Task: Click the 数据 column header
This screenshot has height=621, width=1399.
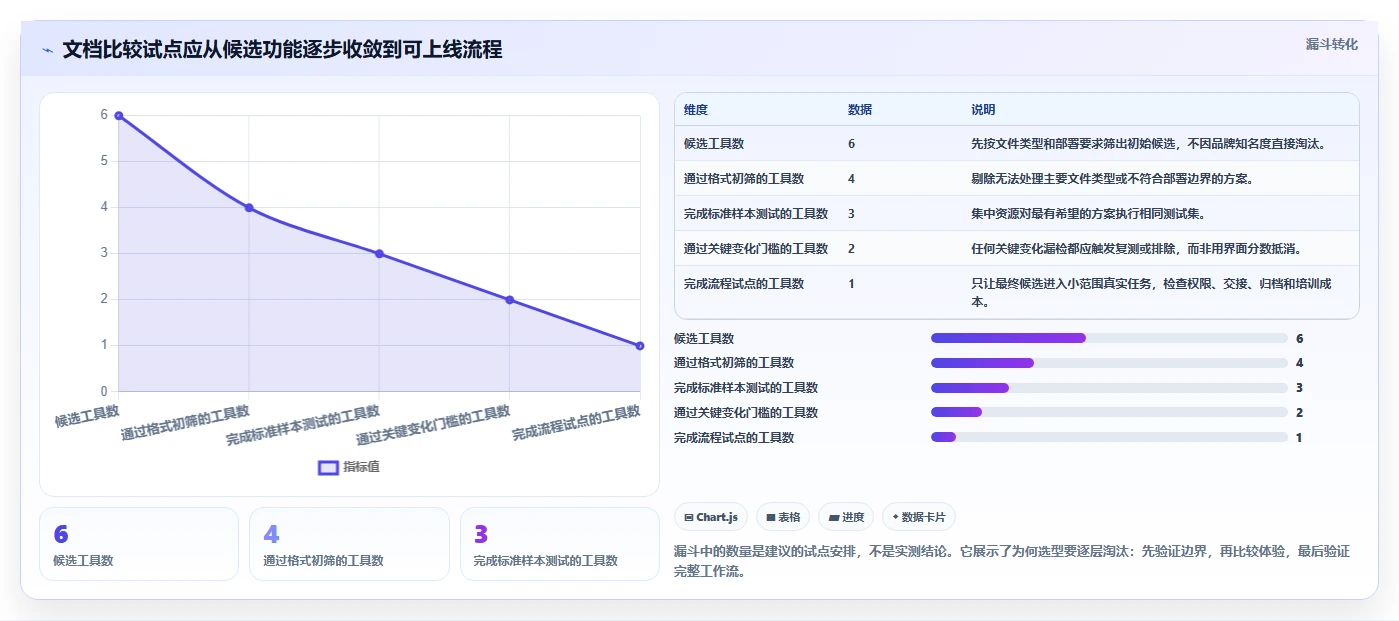Action: (860, 110)
